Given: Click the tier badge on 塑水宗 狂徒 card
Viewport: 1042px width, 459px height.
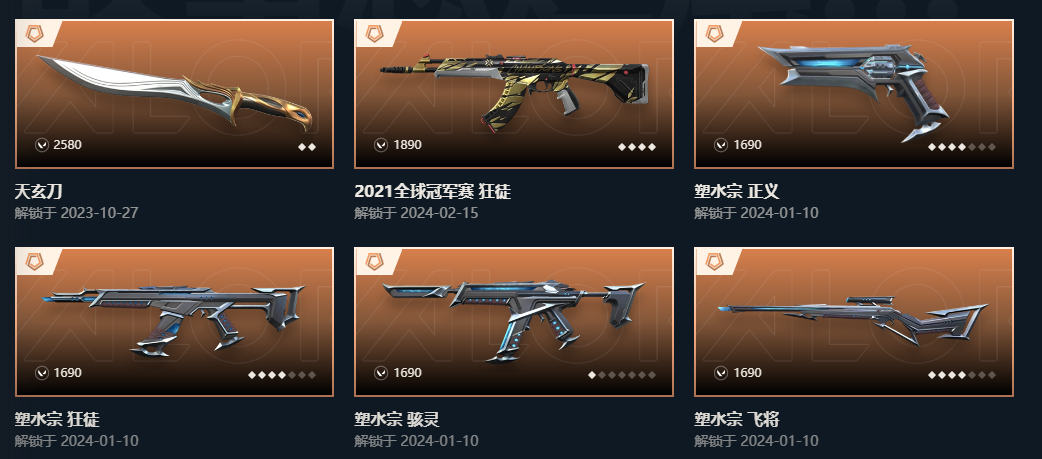Looking at the screenshot, I should 34,262.
